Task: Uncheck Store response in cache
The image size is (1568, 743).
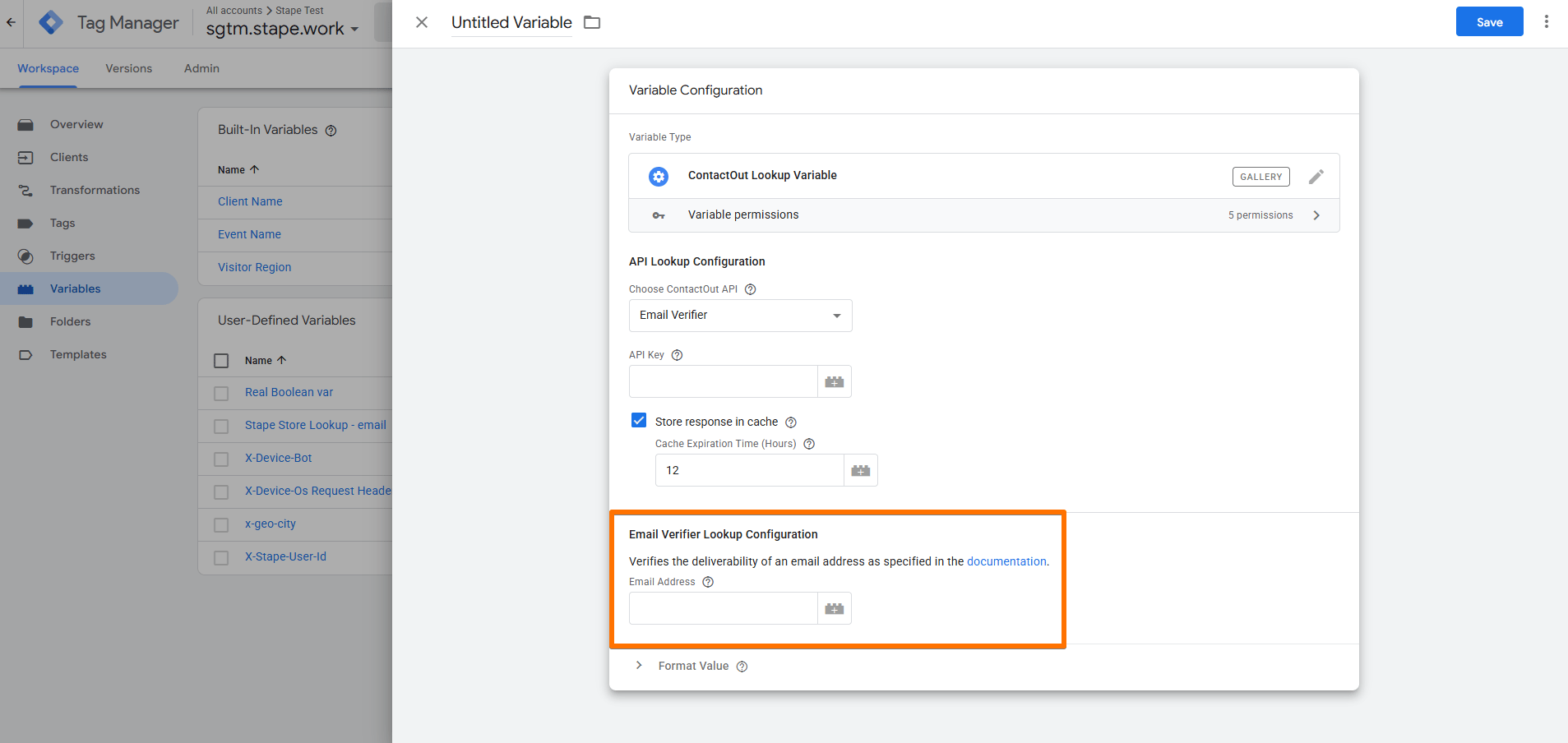Action: (x=639, y=421)
